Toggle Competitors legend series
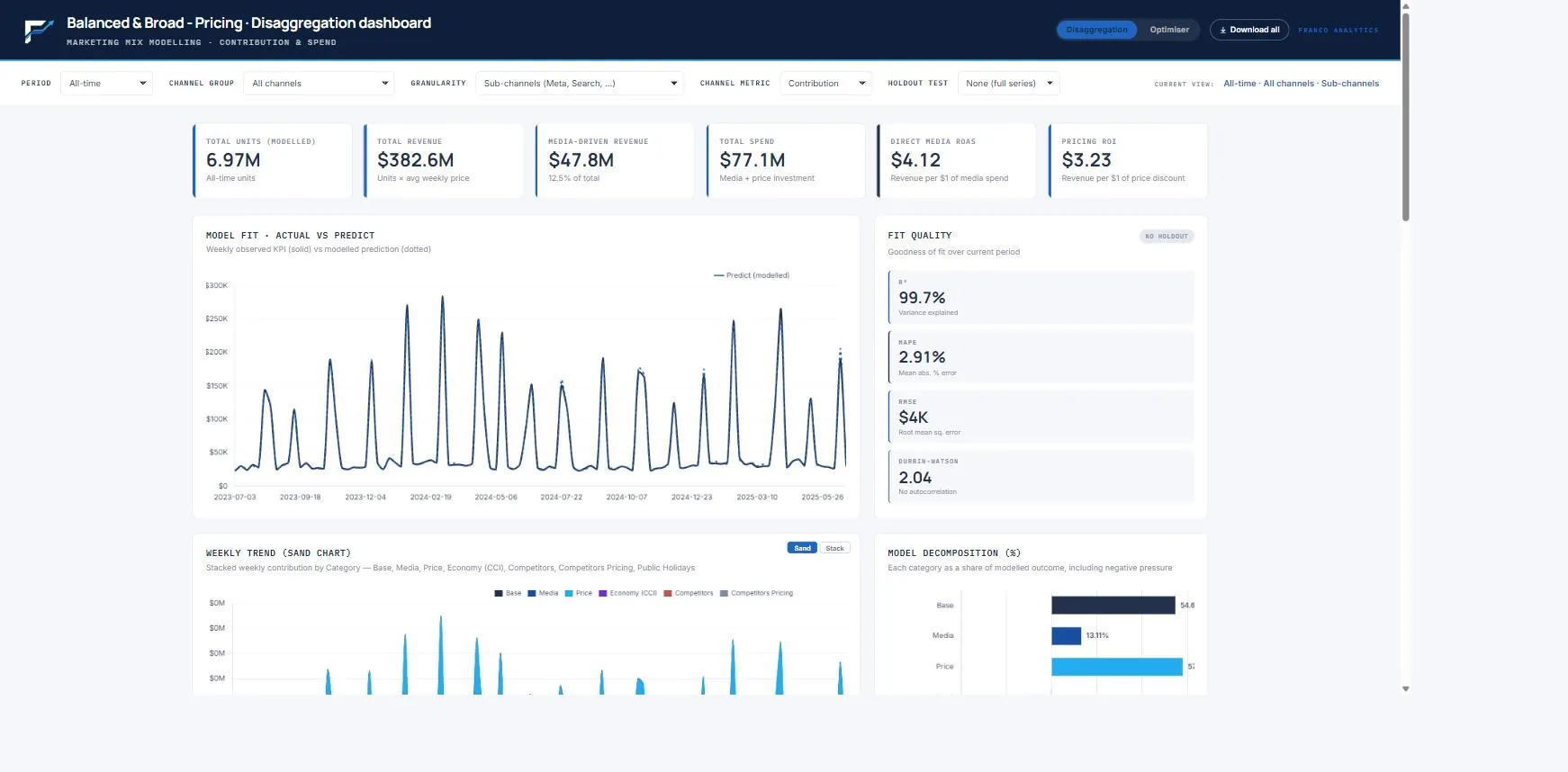 (x=689, y=593)
